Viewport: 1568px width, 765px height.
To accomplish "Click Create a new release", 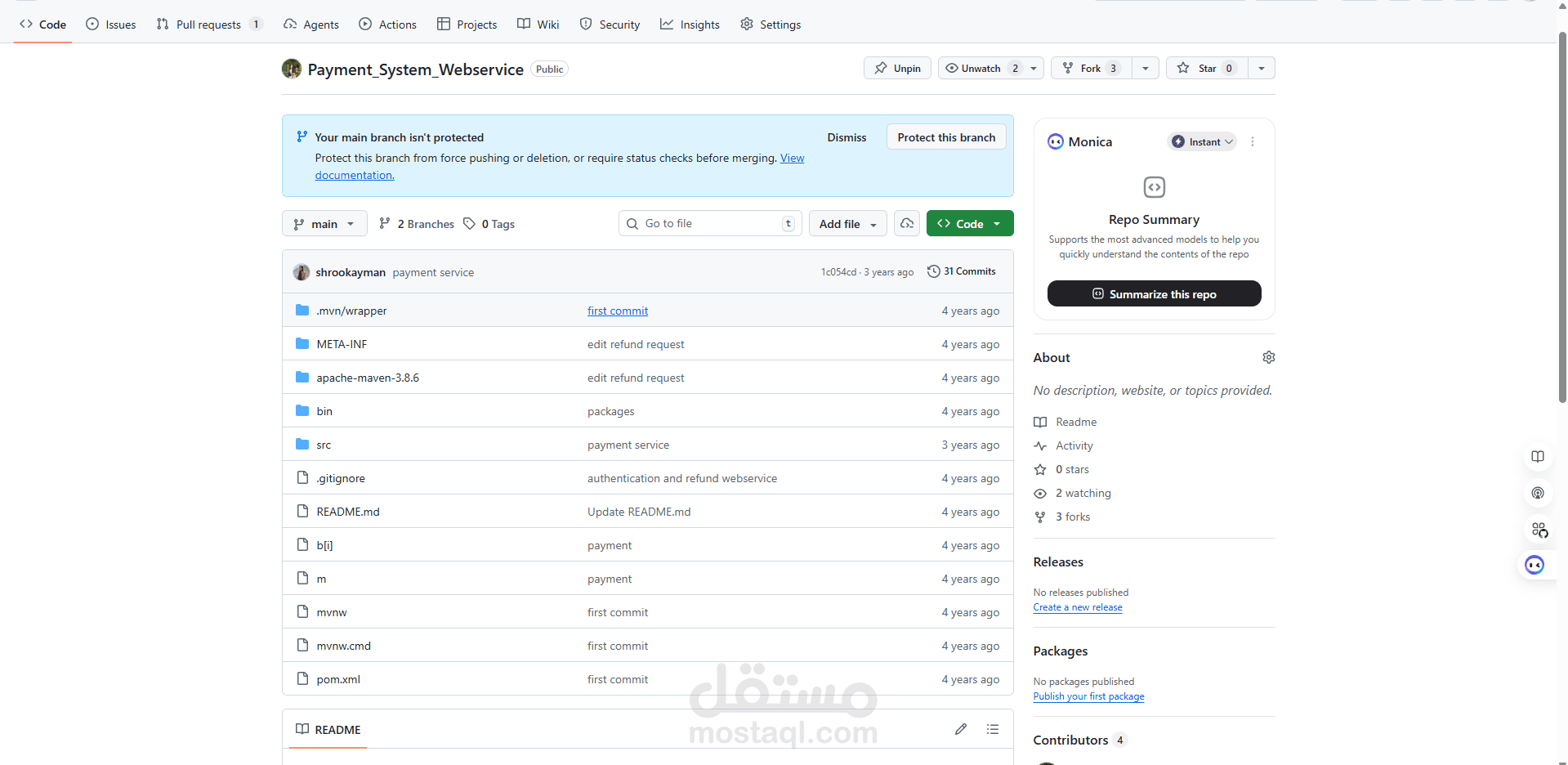I will tap(1078, 607).
